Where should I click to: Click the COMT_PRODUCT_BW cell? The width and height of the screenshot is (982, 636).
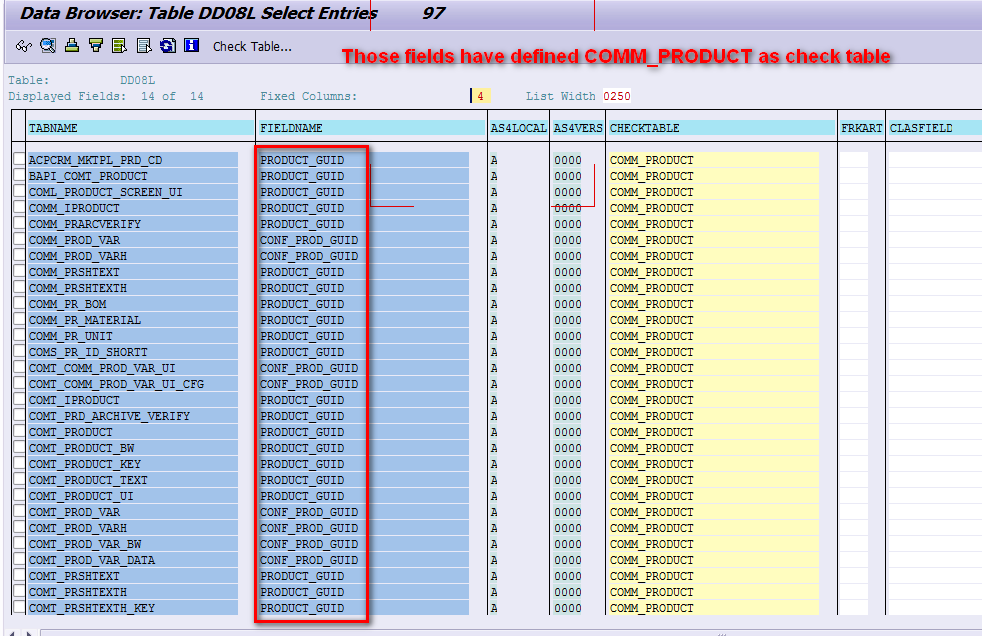coord(132,448)
